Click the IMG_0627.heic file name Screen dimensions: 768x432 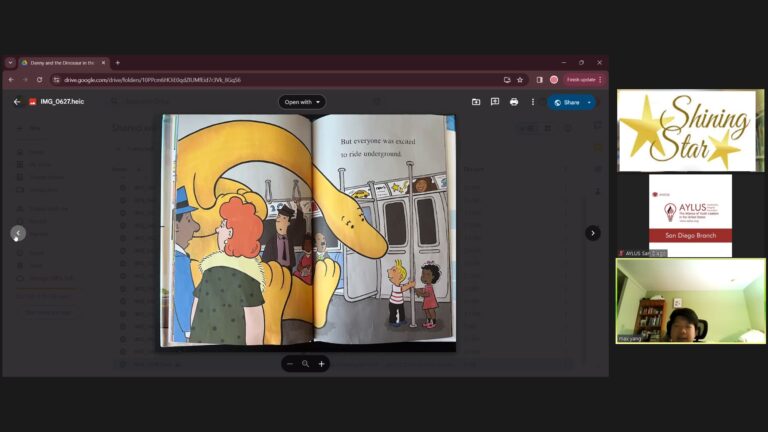(x=62, y=102)
